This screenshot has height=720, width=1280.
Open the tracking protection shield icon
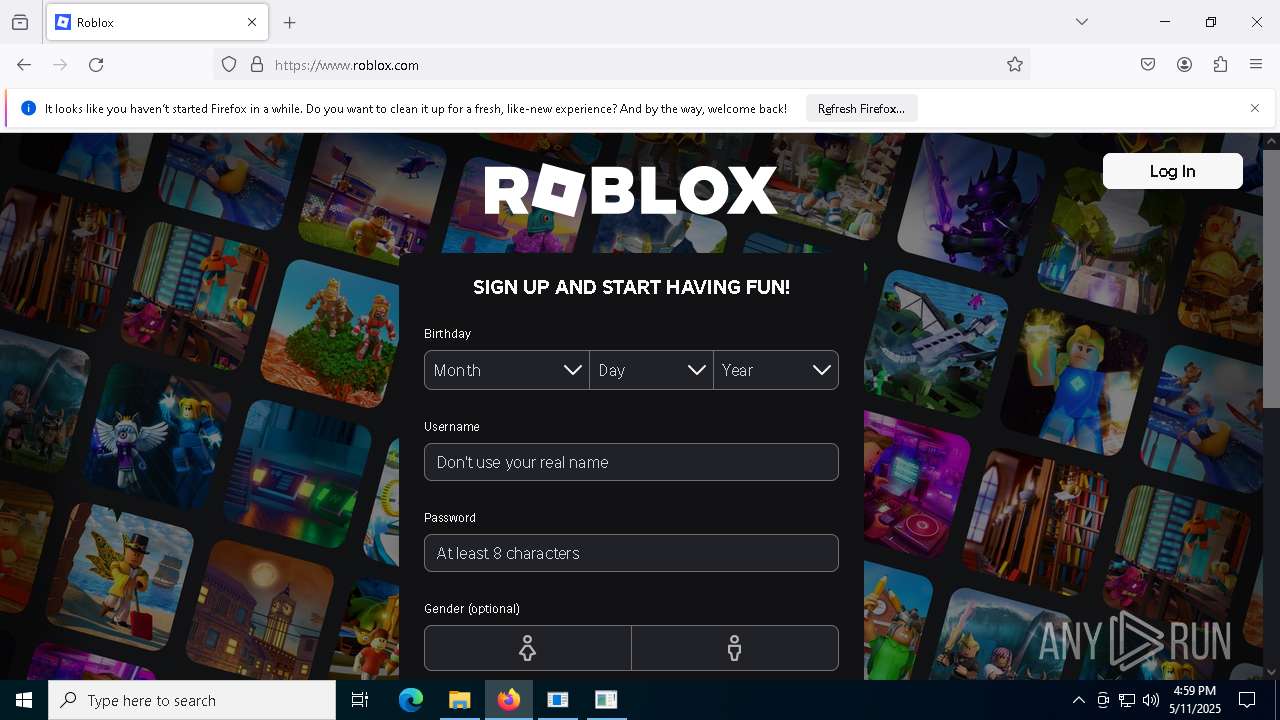(229, 65)
